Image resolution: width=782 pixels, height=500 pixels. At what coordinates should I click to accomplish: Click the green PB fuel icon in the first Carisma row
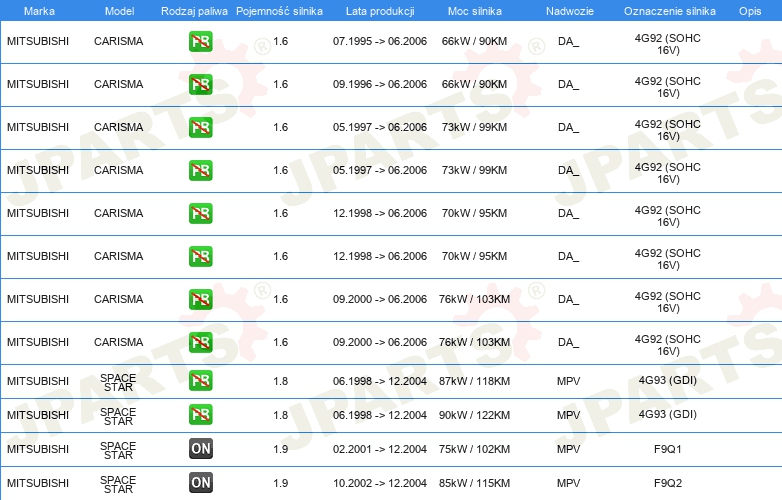click(x=200, y=41)
